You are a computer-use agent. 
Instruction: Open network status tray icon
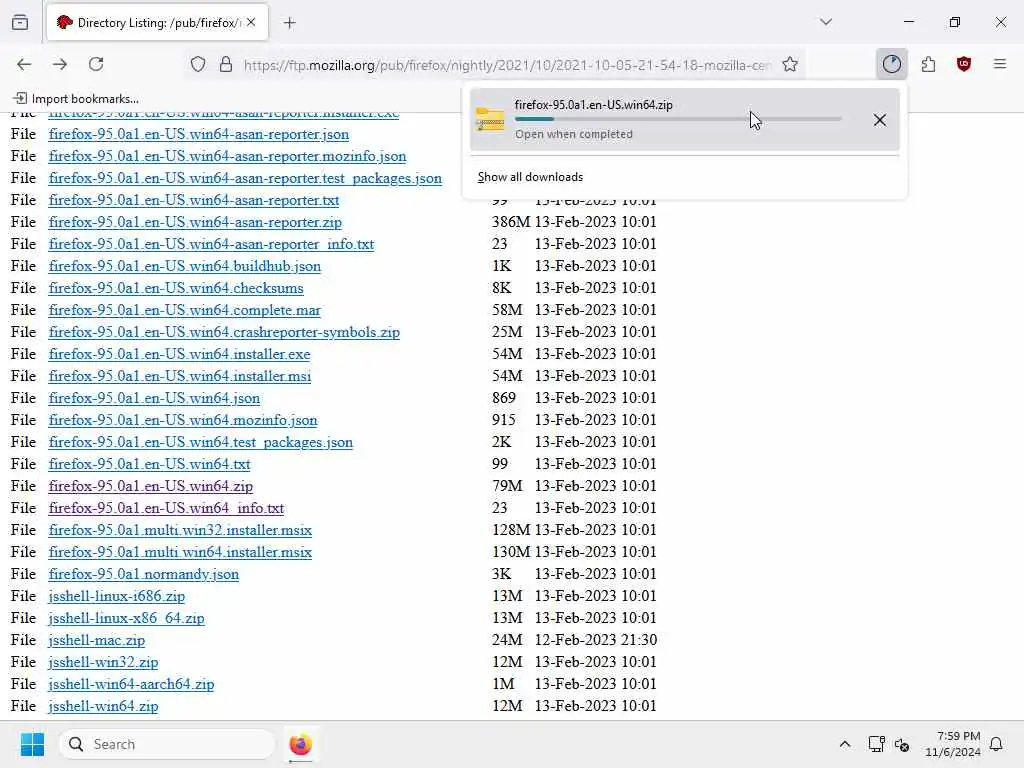point(876,744)
